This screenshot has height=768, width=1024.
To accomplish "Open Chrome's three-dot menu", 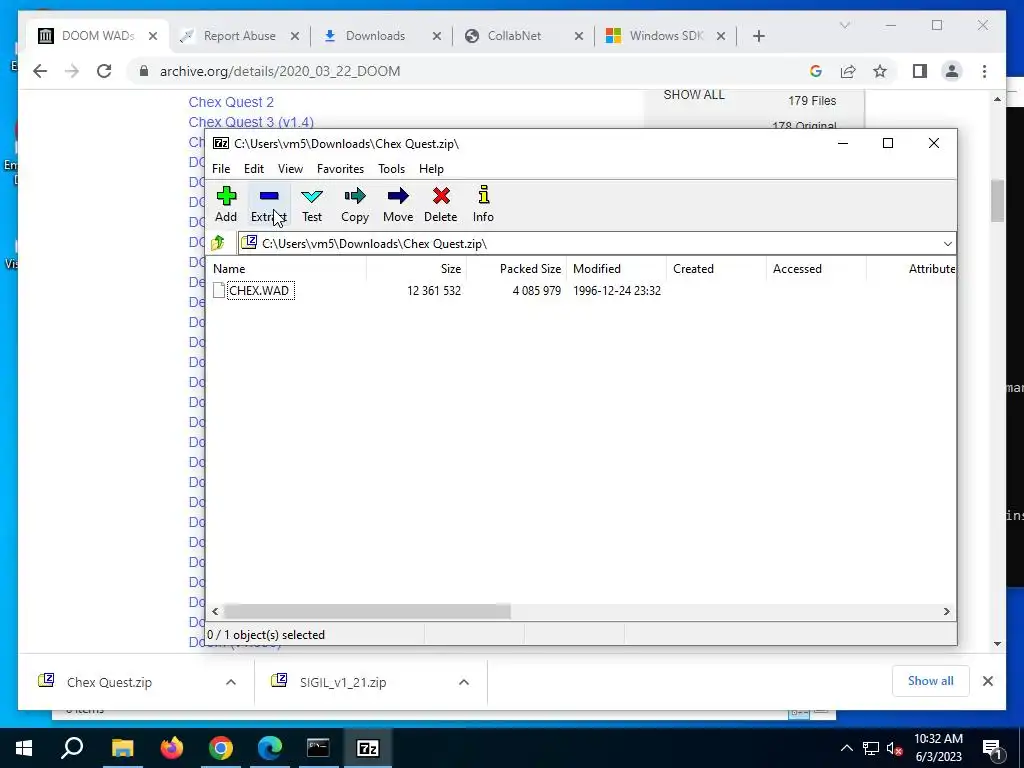I will pos(984,71).
